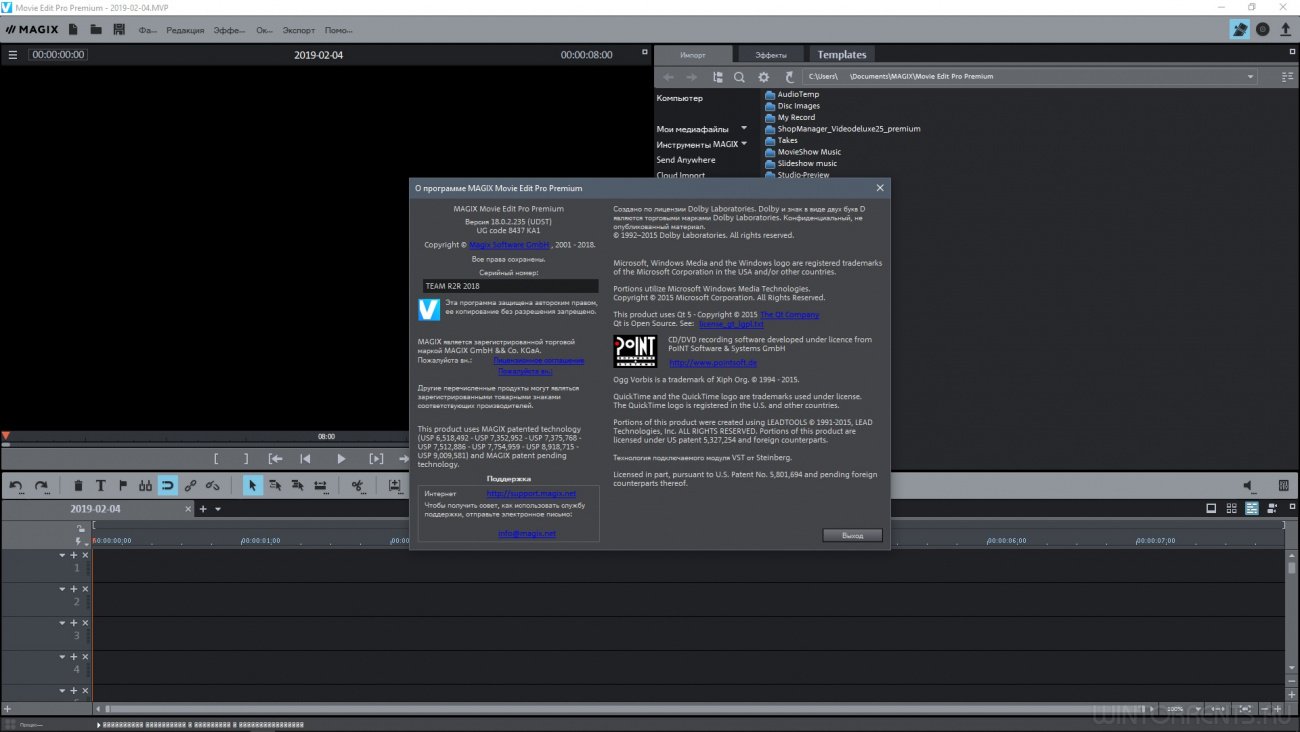Click 'Выход' button in About dialog
The image size is (1300, 732).
[852, 535]
